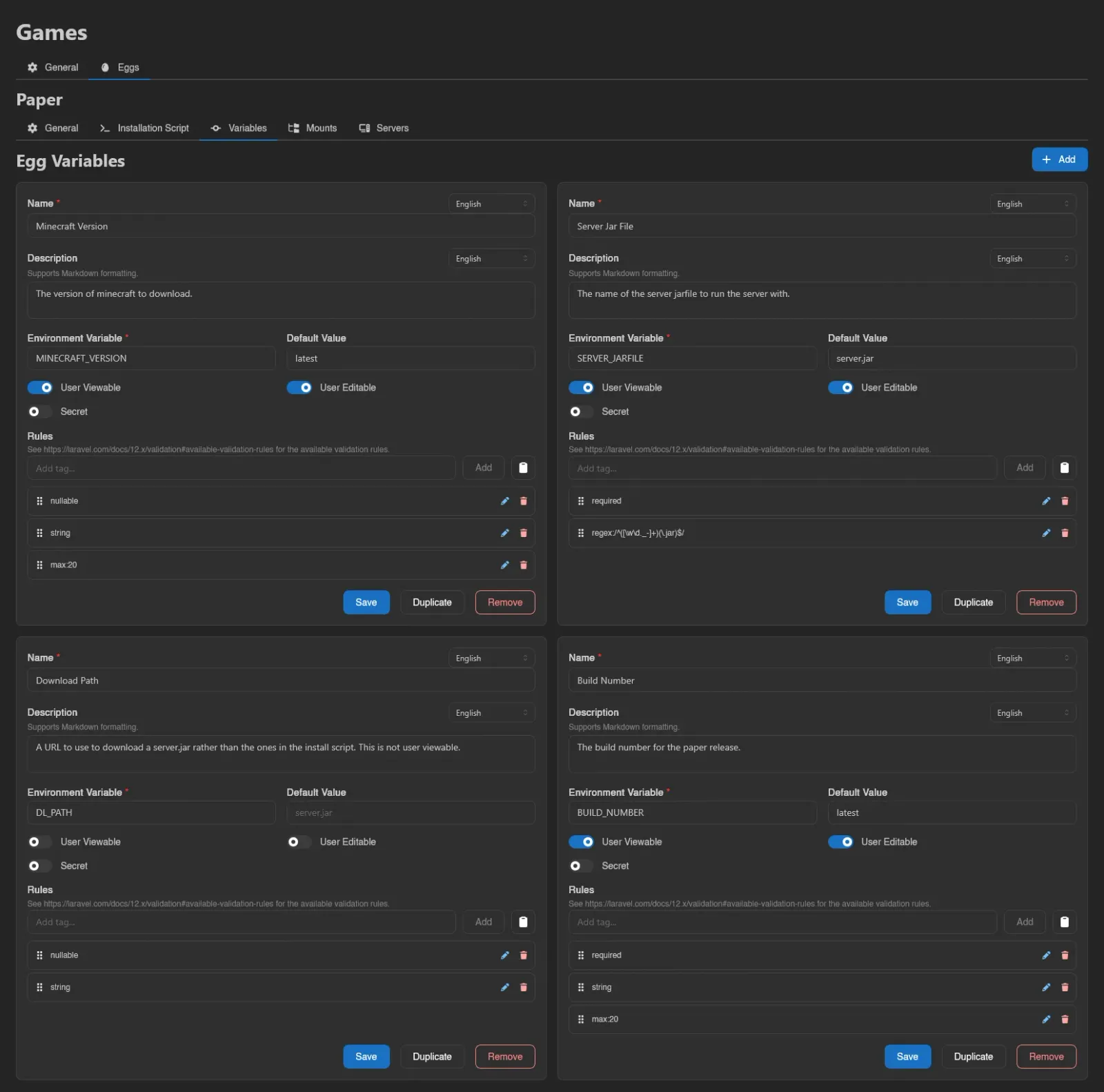The height and width of the screenshot is (1092, 1104).
Task: Click the blue Add variable button
Action: click(1059, 159)
